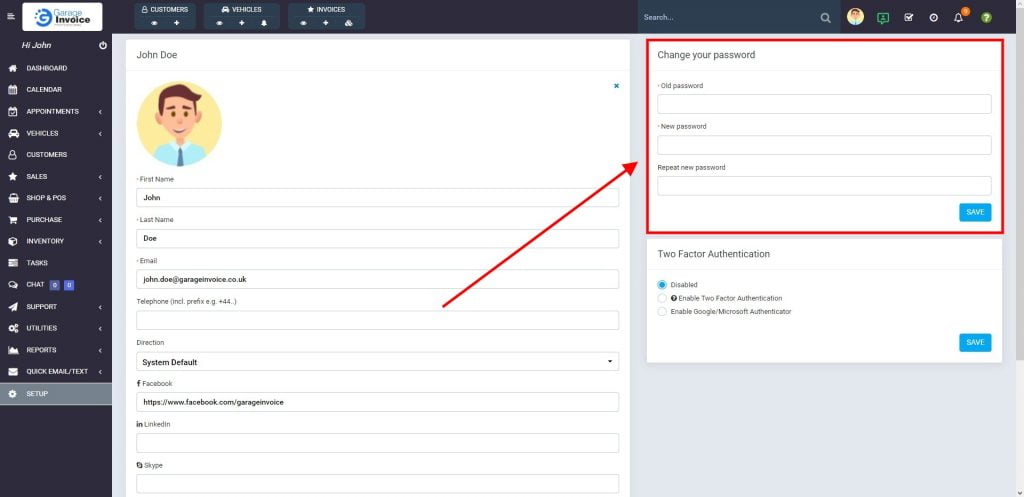Screen dimensions: 1024x497
Task: Click the eye icon under Invoices shortcut
Action: 304,22
